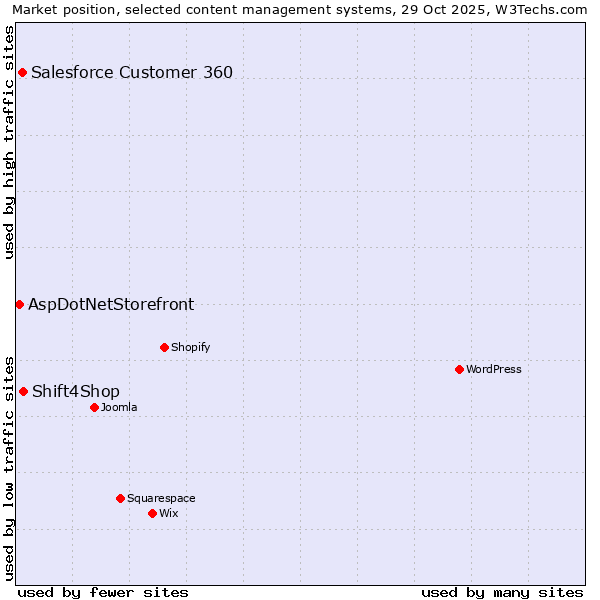Click the chart title mentioning W3Techs.com

(x=299, y=9)
